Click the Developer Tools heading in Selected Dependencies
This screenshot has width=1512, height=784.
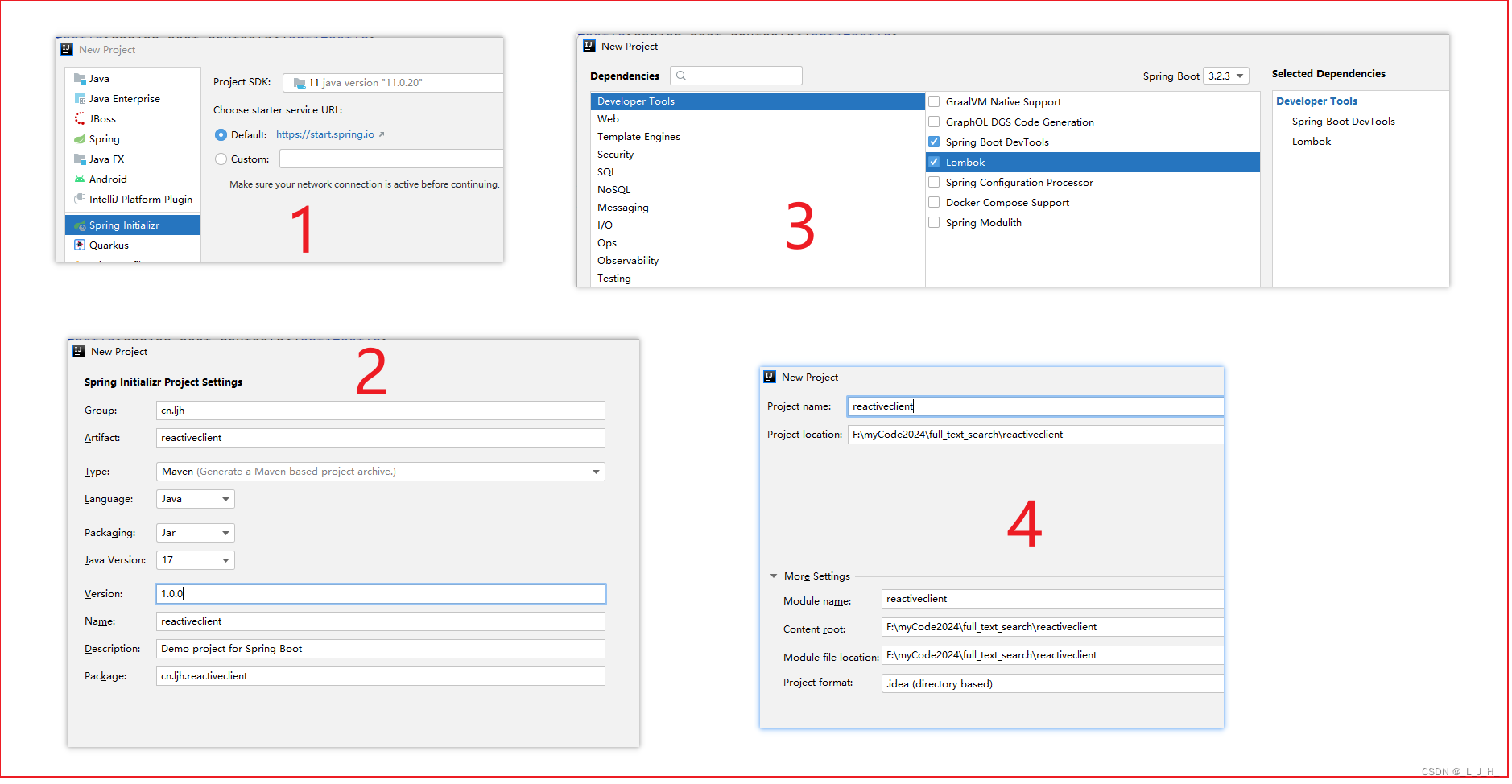click(x=1316, y=101)
